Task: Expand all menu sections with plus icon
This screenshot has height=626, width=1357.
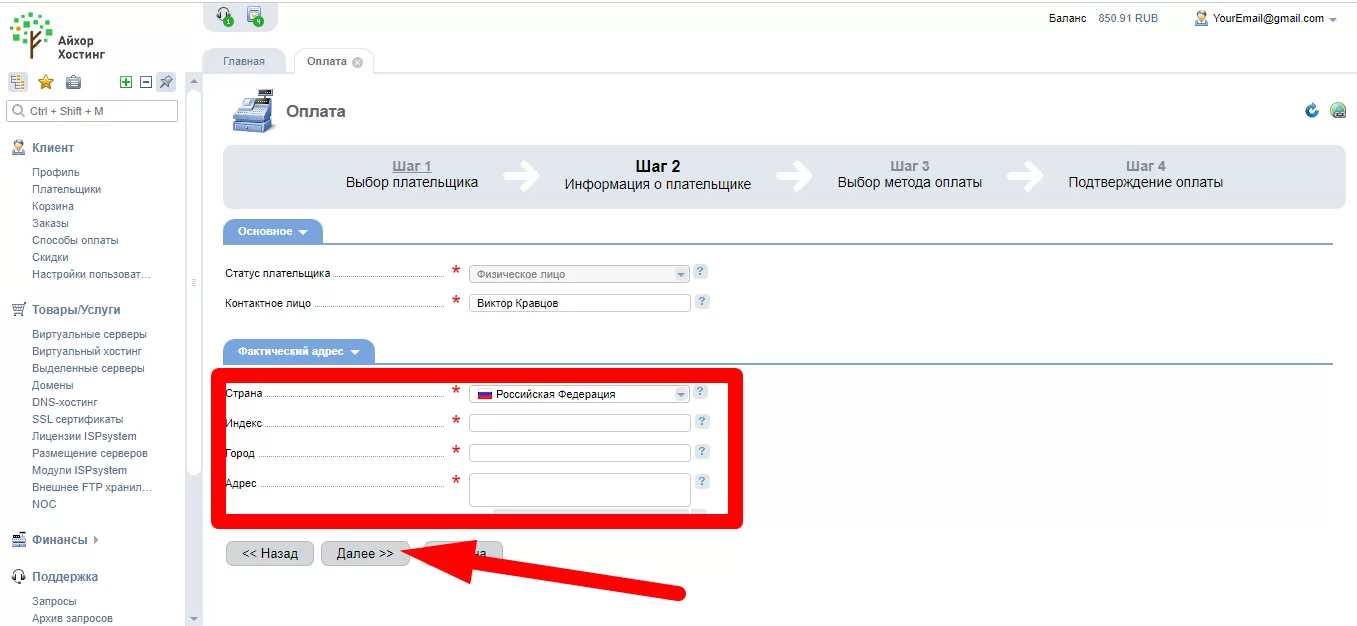Action: [126, 82]
